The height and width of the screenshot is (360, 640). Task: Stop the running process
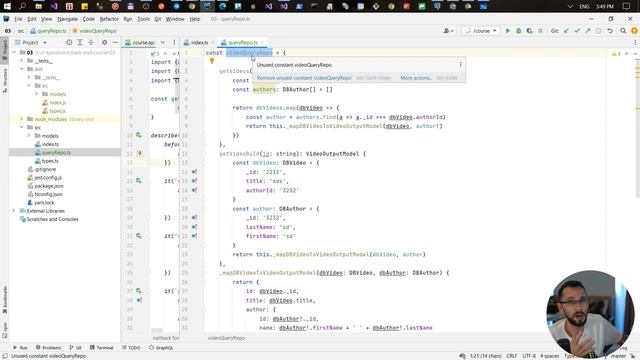tap(540, 31)
